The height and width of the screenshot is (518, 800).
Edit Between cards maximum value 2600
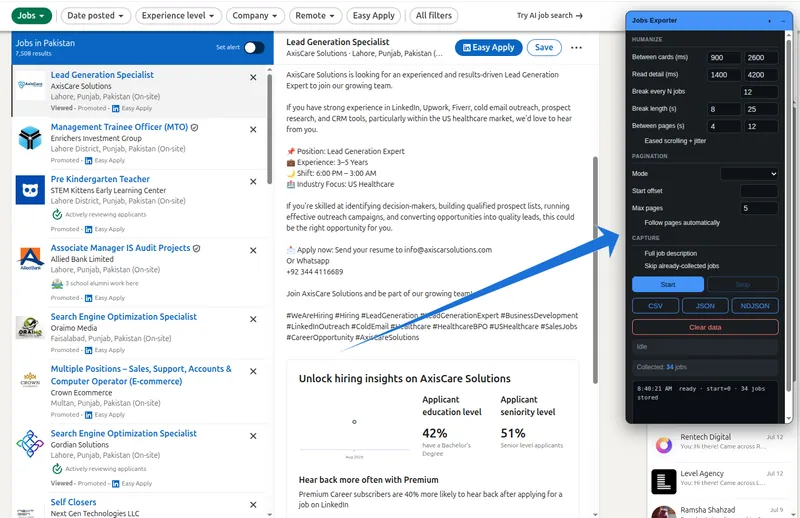pyautogui.click(x=761, y=58)
